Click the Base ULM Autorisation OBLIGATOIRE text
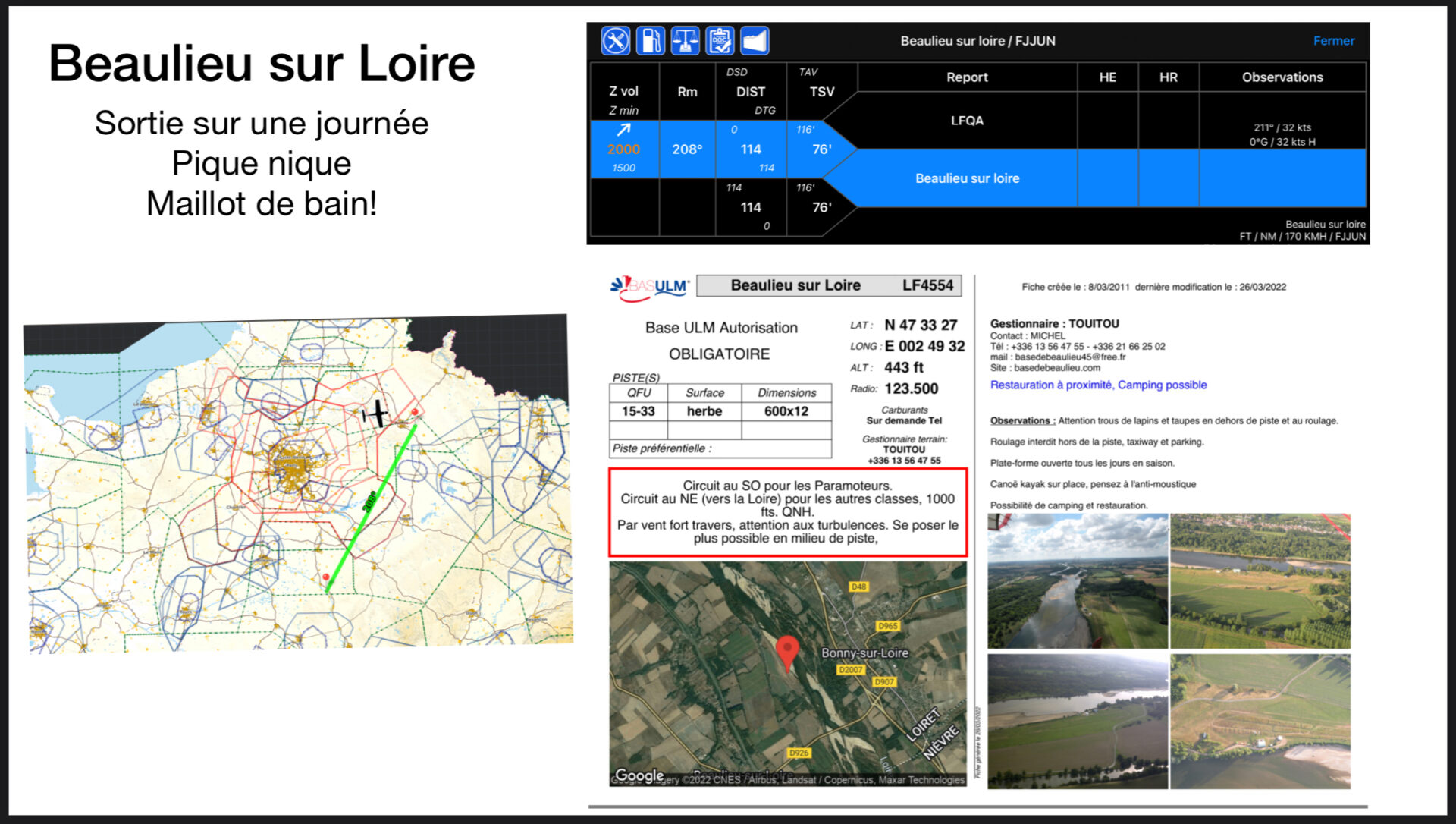1456x824 pixels. coord(720,341)
